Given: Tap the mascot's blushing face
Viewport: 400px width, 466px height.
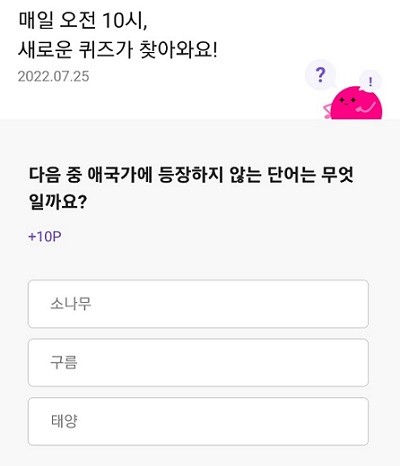Looking at the screenshot, I should pos(347,101).
